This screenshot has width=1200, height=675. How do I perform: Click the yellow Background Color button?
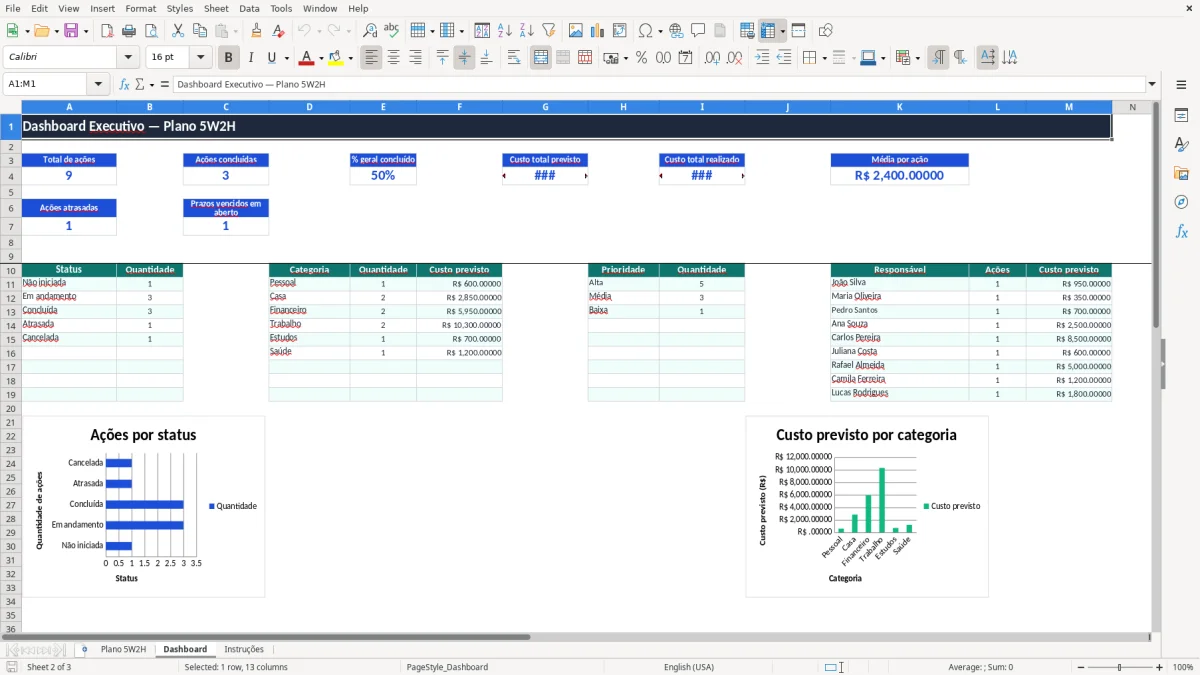point(335,58)
